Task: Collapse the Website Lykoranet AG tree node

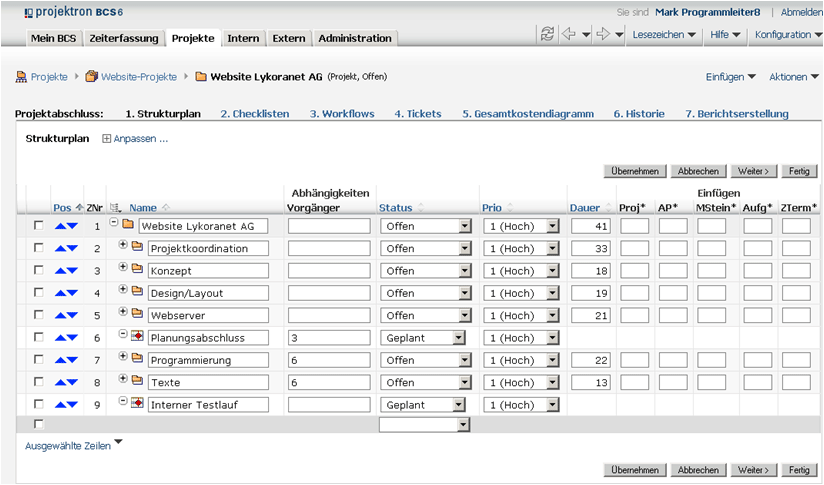Action: click(114, 223)
